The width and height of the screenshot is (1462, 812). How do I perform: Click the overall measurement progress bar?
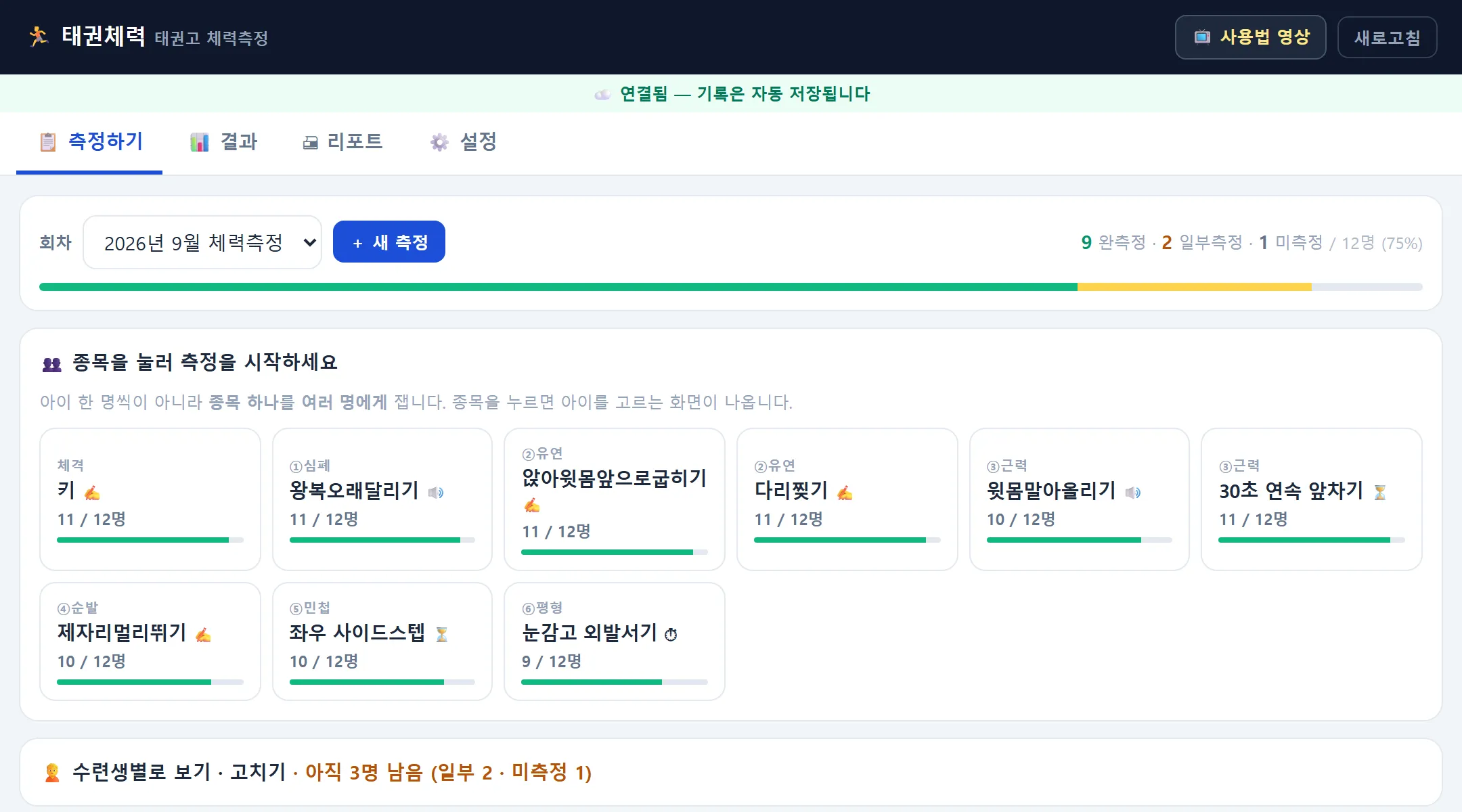[x=731, y=287]
